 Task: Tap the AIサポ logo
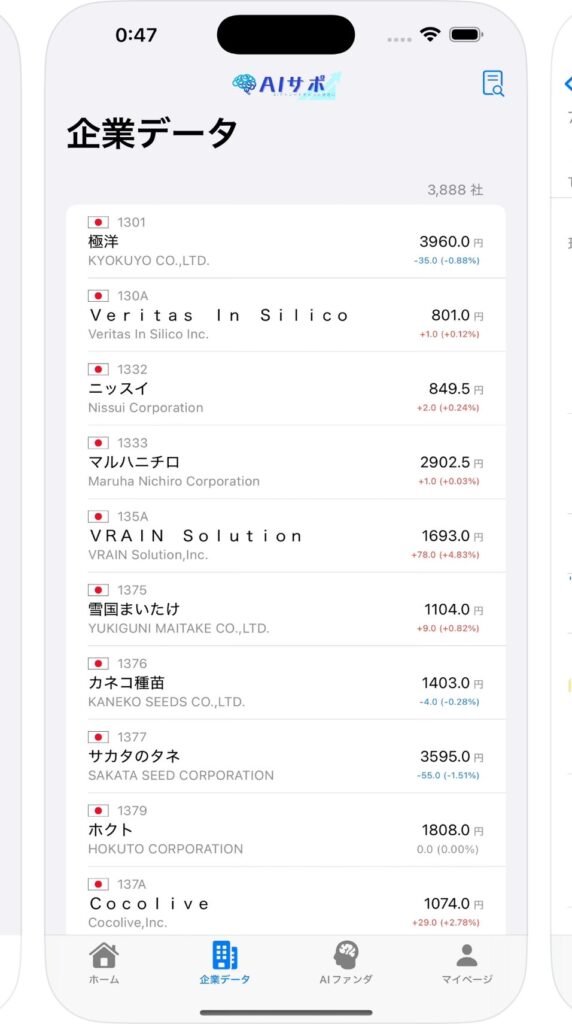286,86
